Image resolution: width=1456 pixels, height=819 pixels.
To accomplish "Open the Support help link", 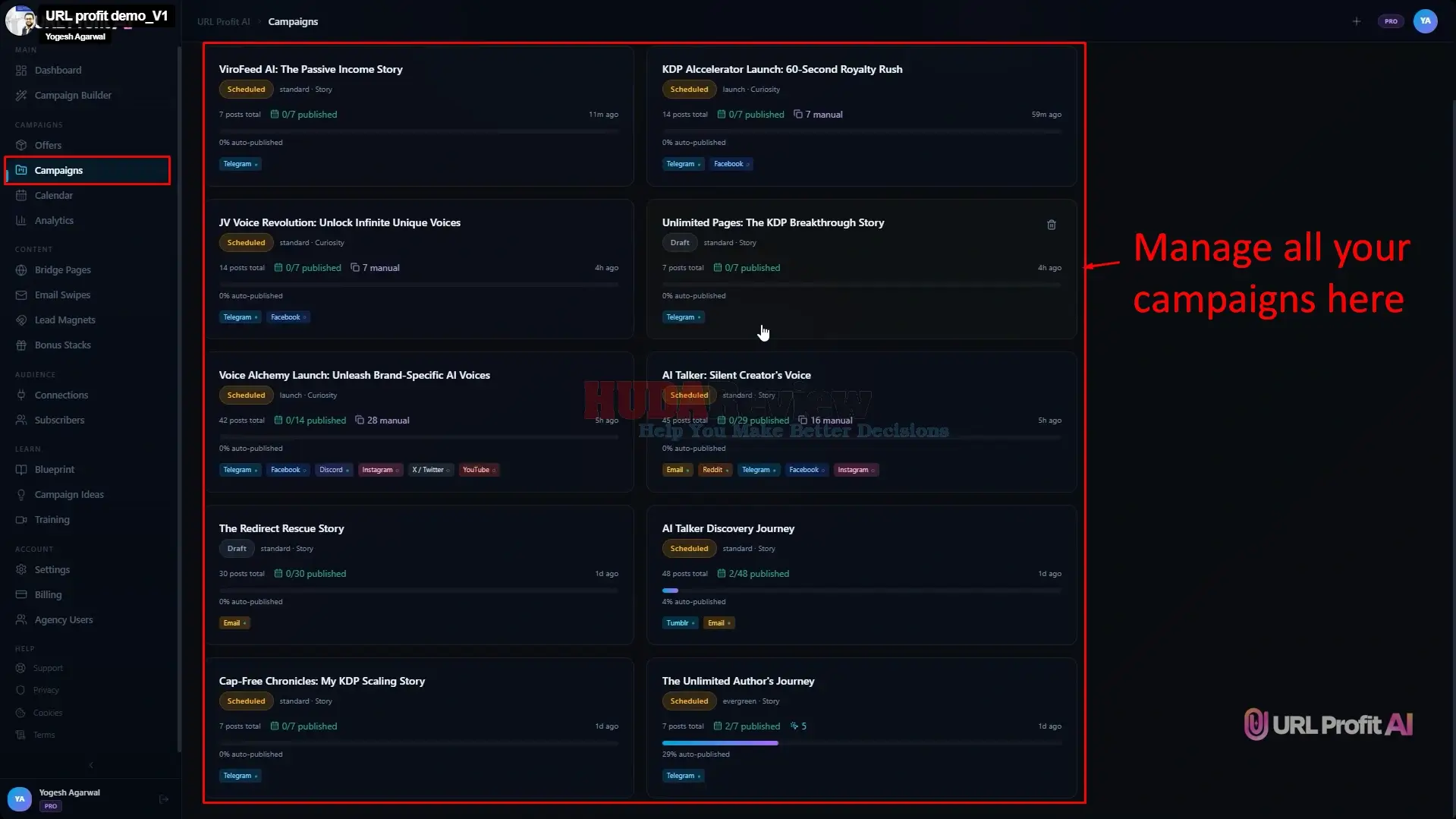I will (x=48, y=668).
